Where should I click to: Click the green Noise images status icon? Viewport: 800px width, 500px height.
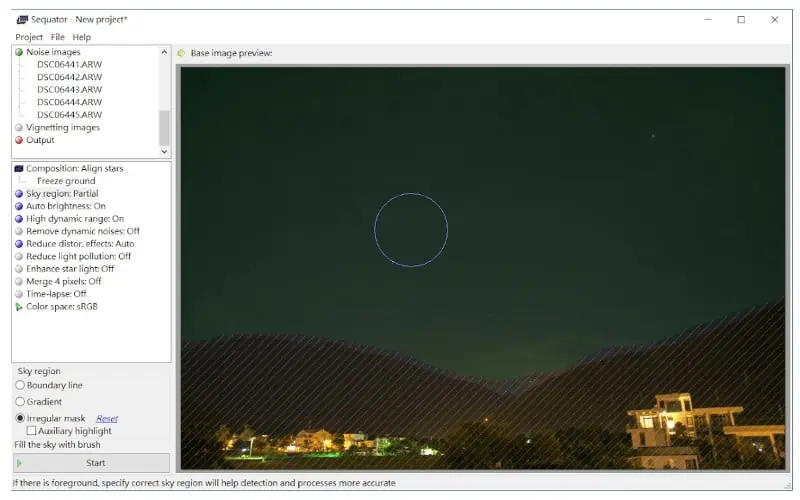point(19,52)
